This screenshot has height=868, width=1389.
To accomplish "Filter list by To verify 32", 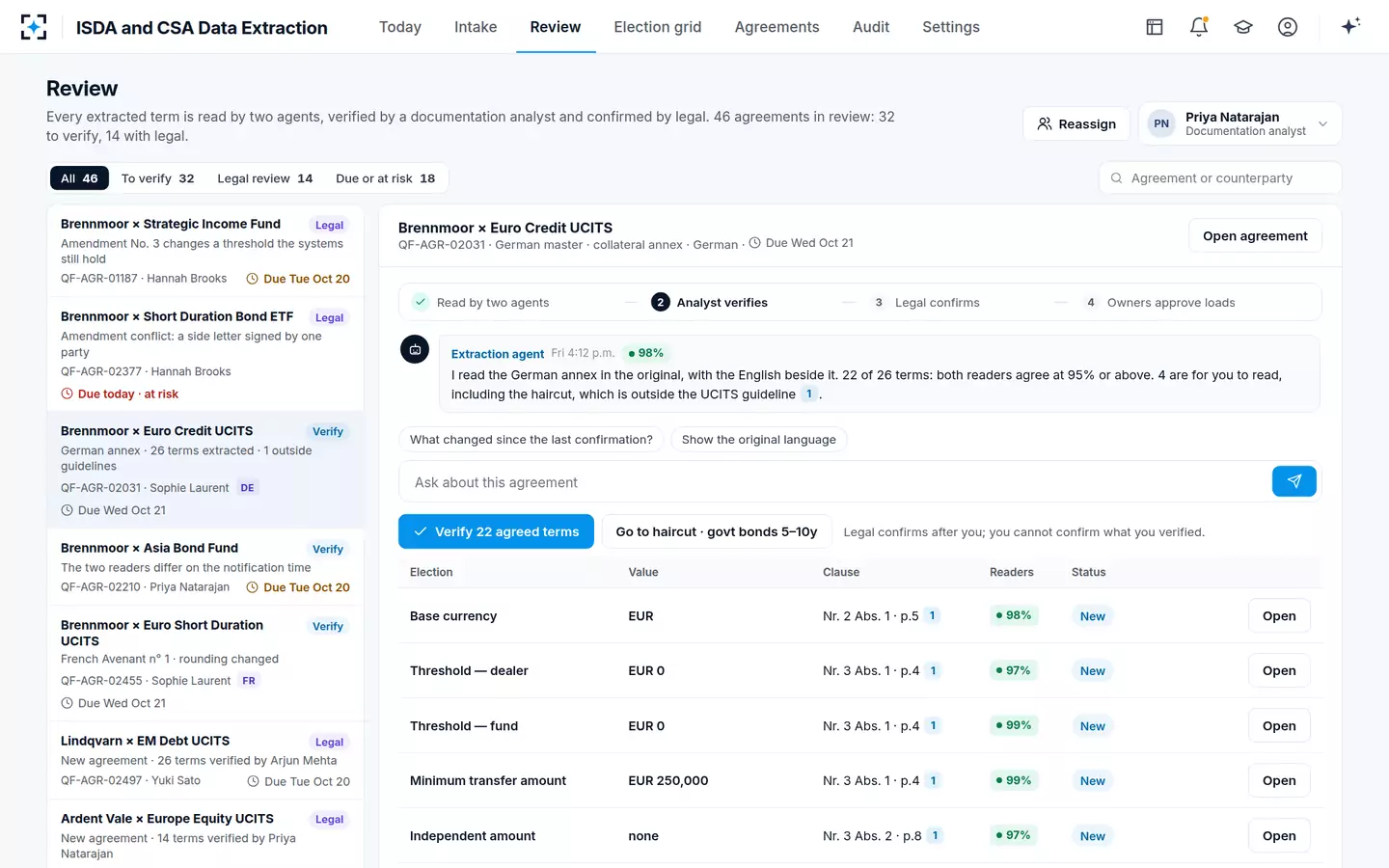I will point(158,178).
